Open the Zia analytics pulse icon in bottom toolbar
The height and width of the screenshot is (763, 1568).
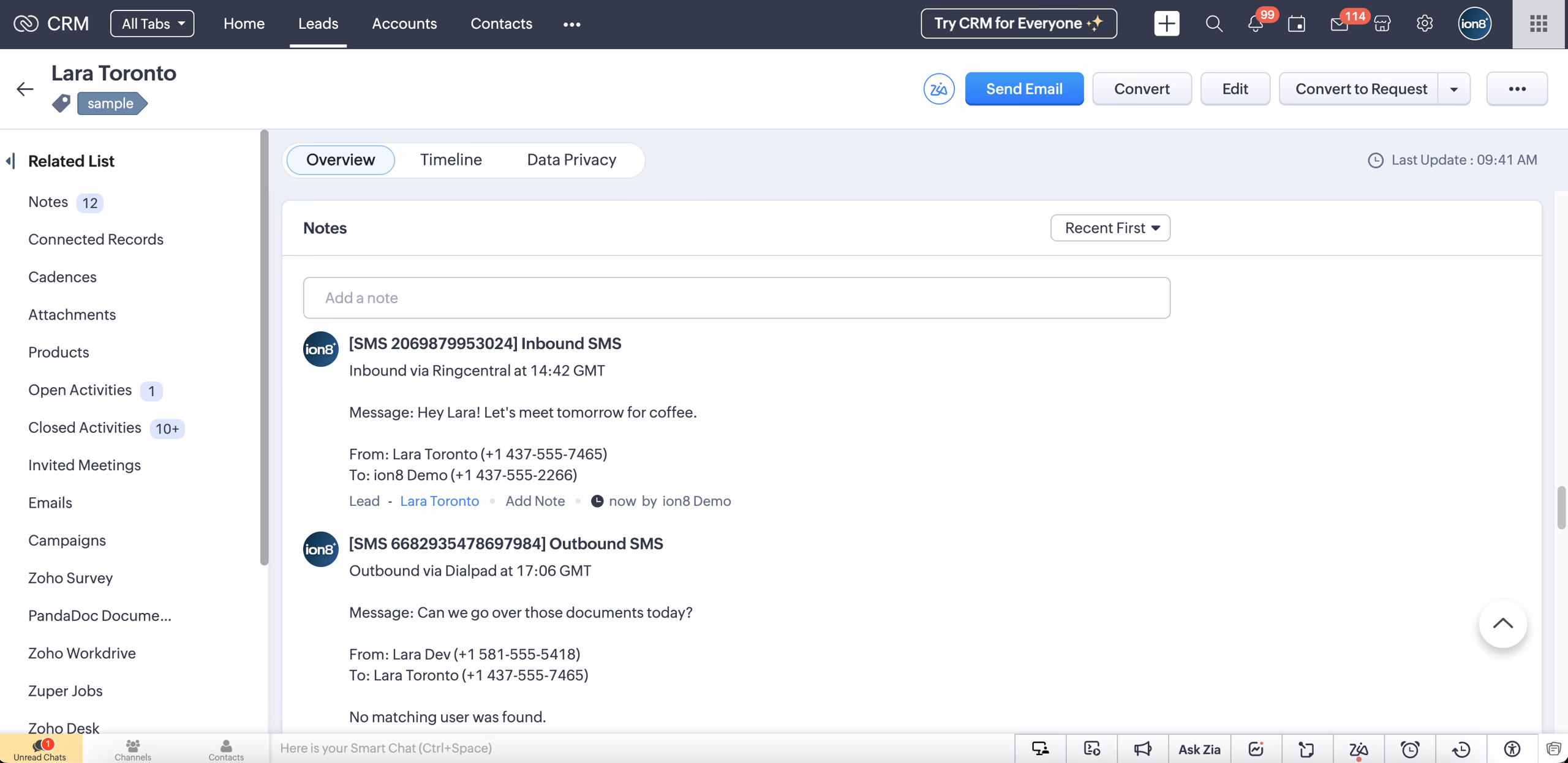coord(1256,748)
